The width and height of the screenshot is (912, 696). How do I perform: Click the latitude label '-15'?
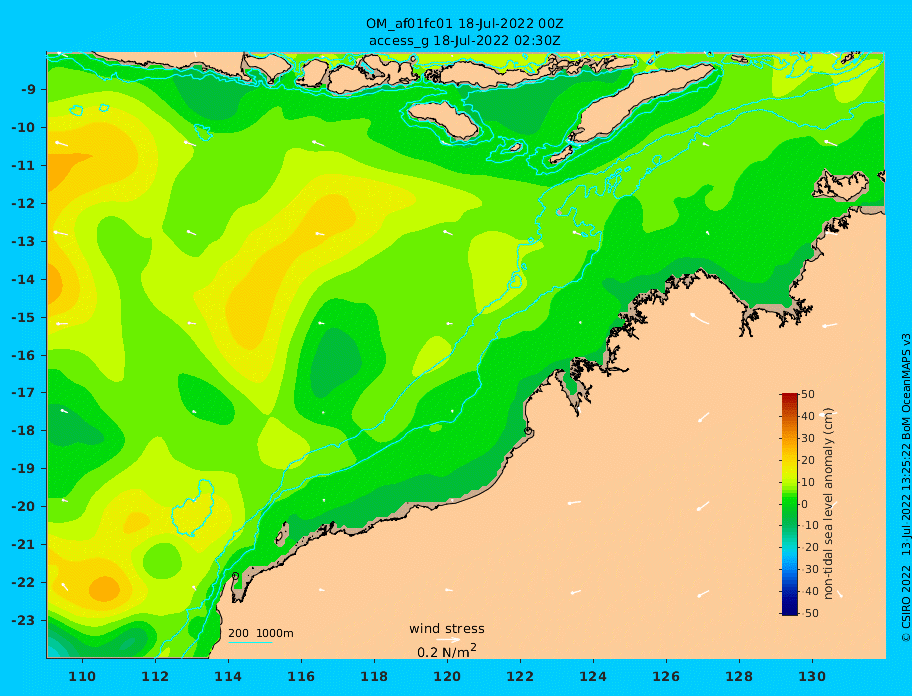[x=25, y=317]
